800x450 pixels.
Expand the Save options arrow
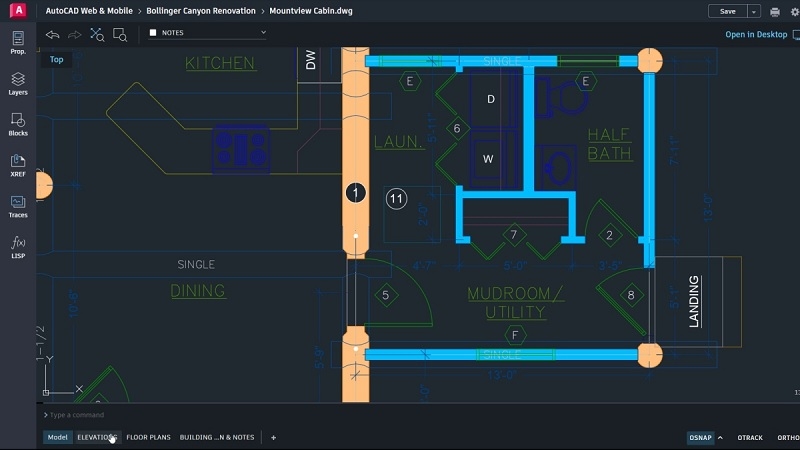754,11
